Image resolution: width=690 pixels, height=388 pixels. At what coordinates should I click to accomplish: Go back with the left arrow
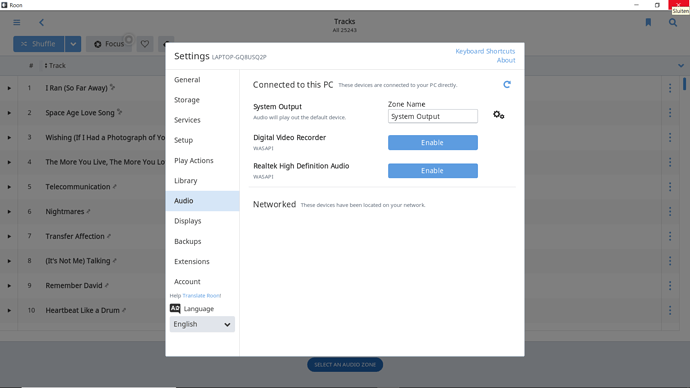point(41,22)
